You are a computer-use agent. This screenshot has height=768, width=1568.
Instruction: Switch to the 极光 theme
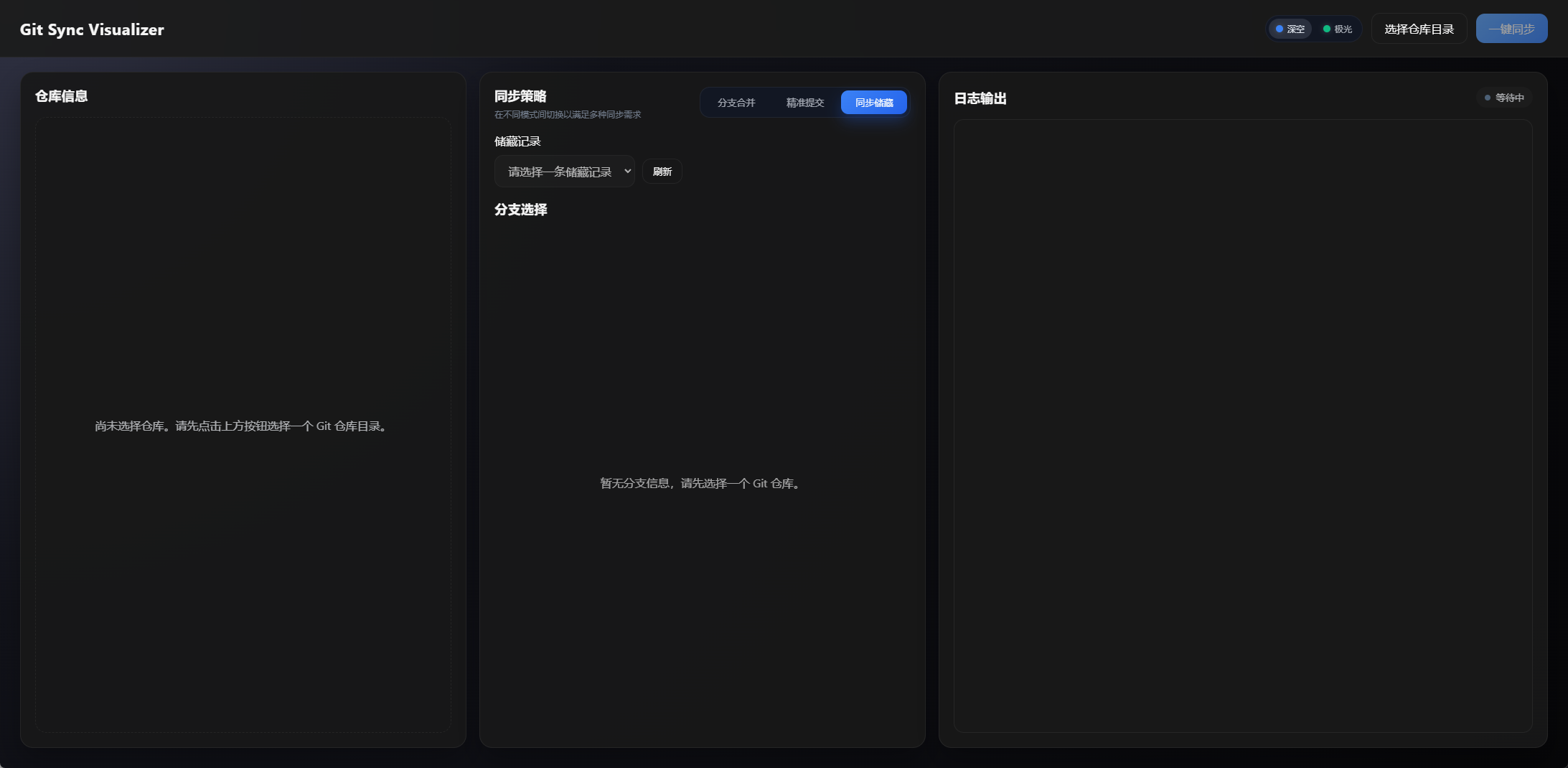[x=1338, y=29]
